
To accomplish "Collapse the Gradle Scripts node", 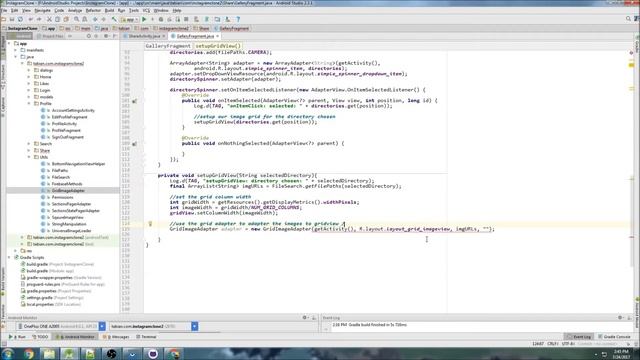I will [x=9, y=258].
